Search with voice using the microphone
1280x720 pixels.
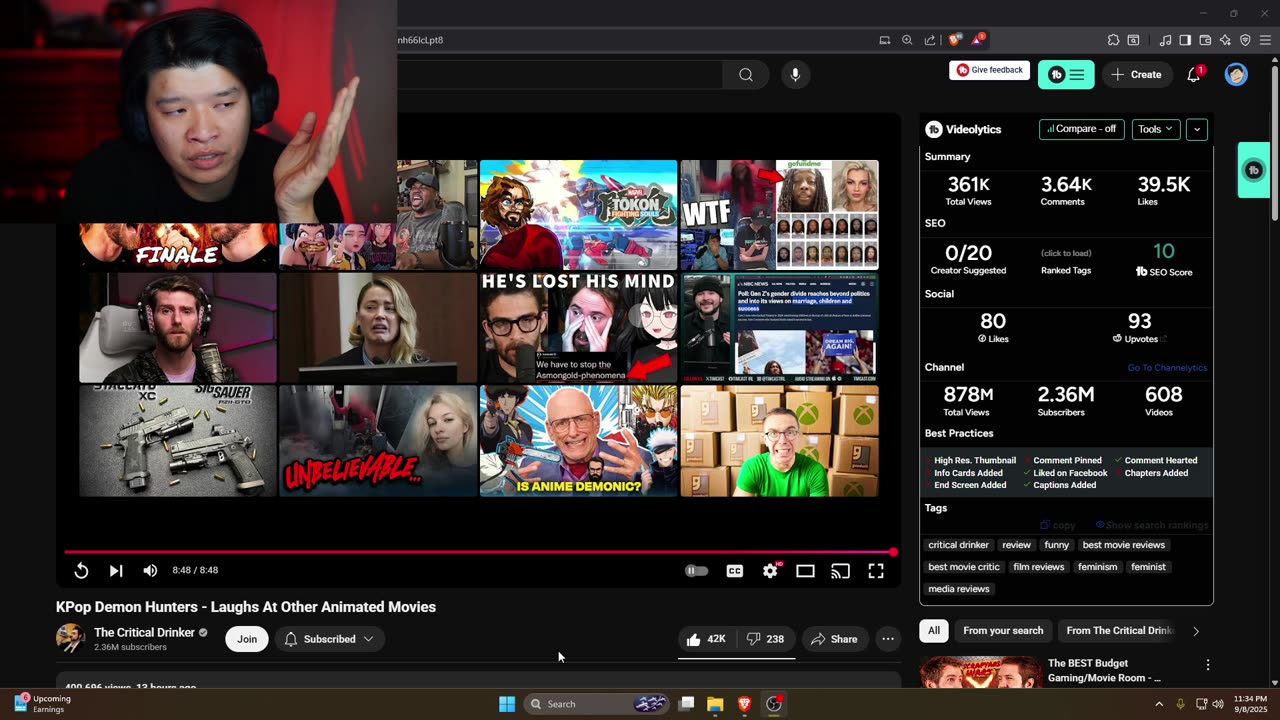795,74
